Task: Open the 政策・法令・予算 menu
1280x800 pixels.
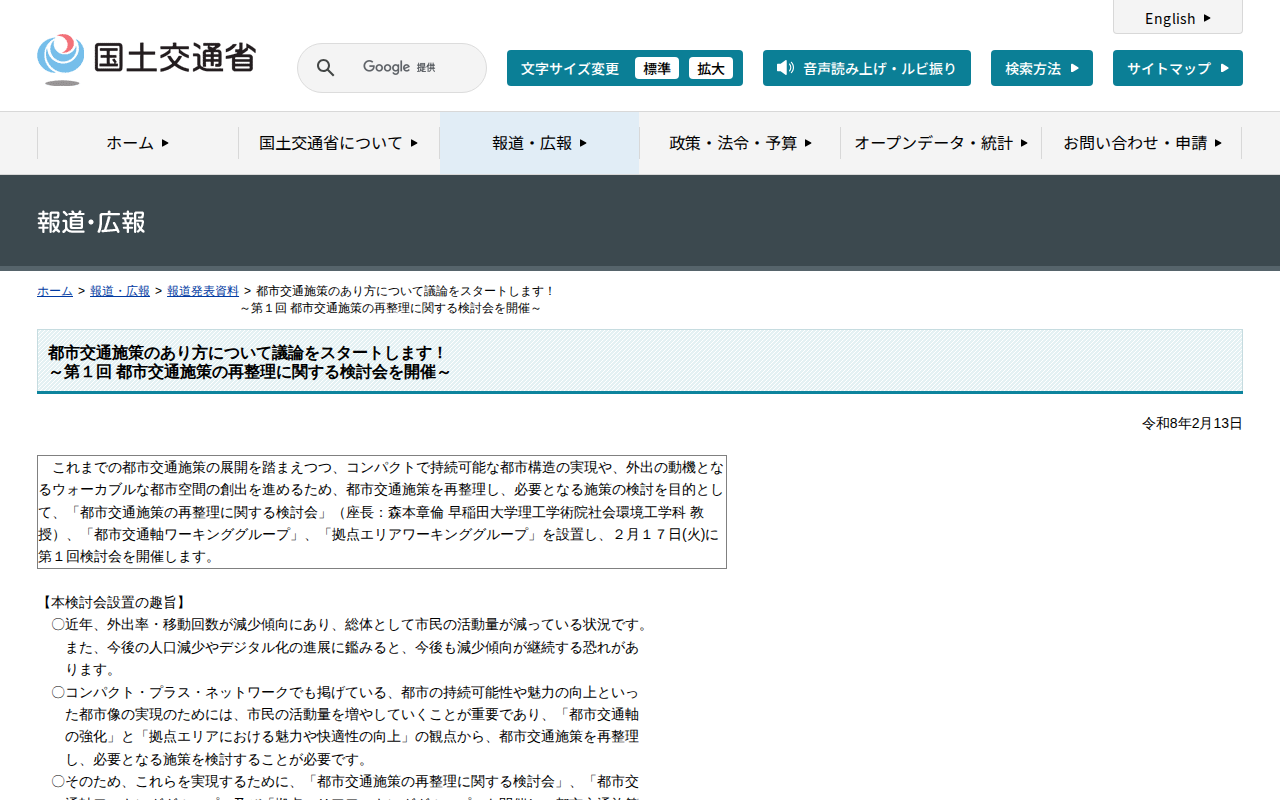Action: [x=740, y=143]
